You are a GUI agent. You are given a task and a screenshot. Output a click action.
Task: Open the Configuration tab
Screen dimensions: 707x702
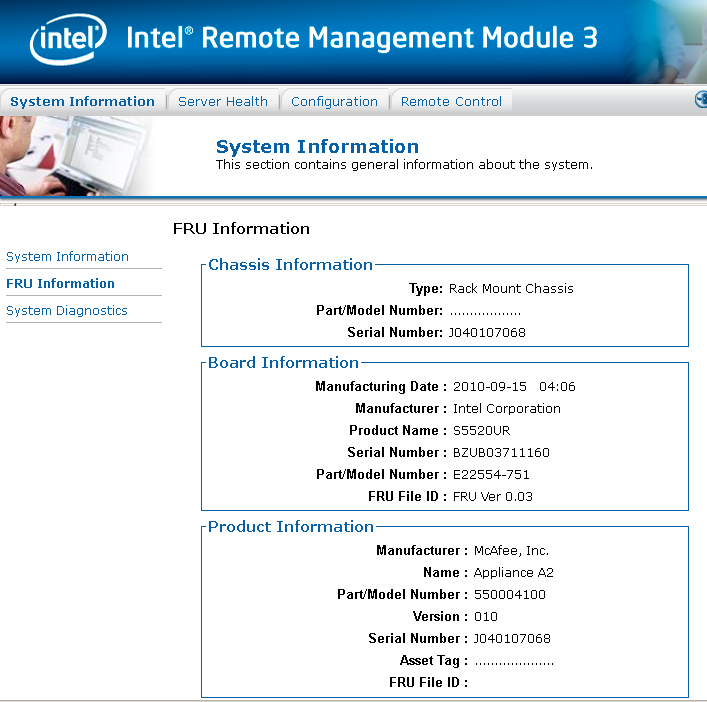334,102
